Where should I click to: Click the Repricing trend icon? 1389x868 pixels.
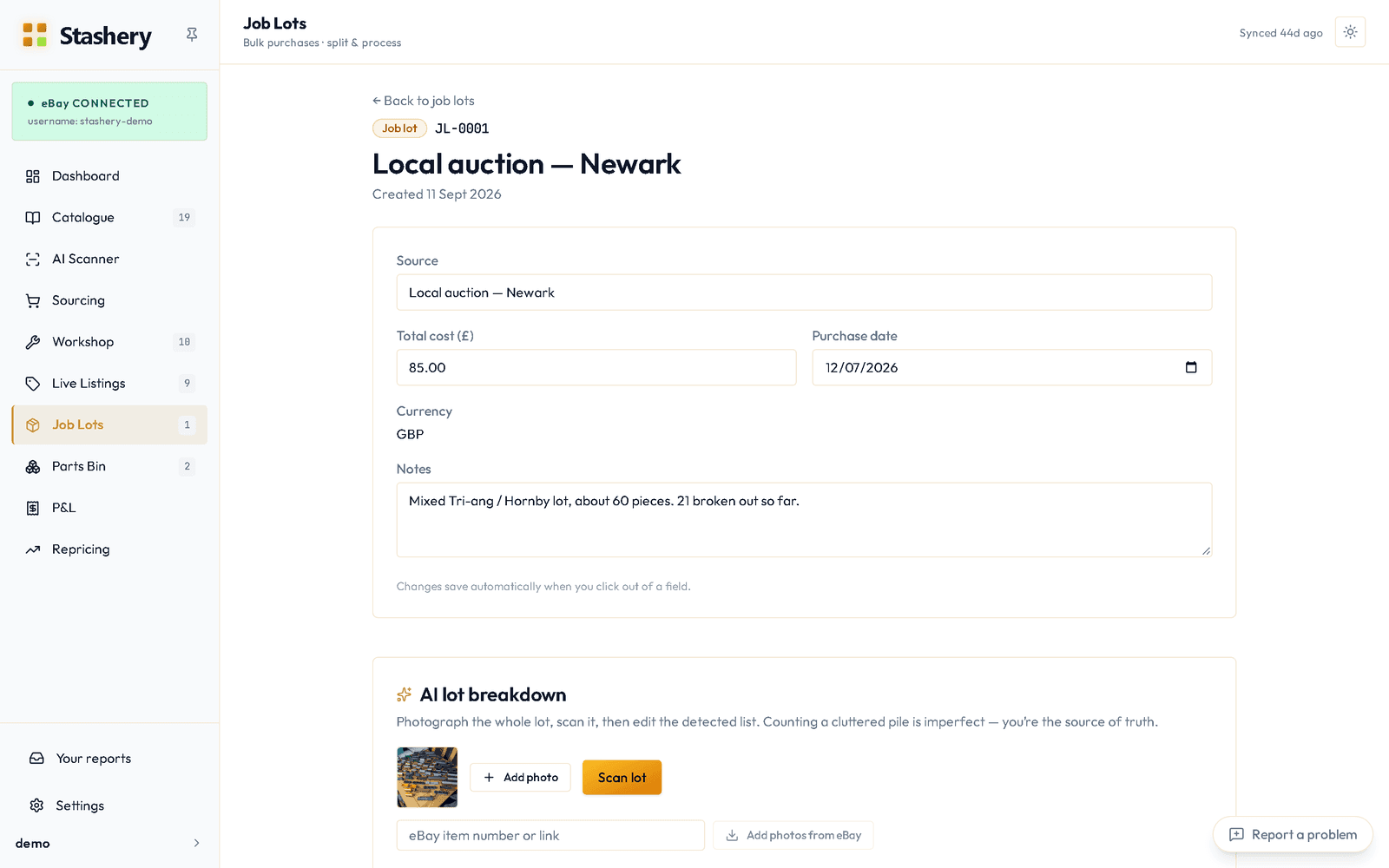pos(33,549)
